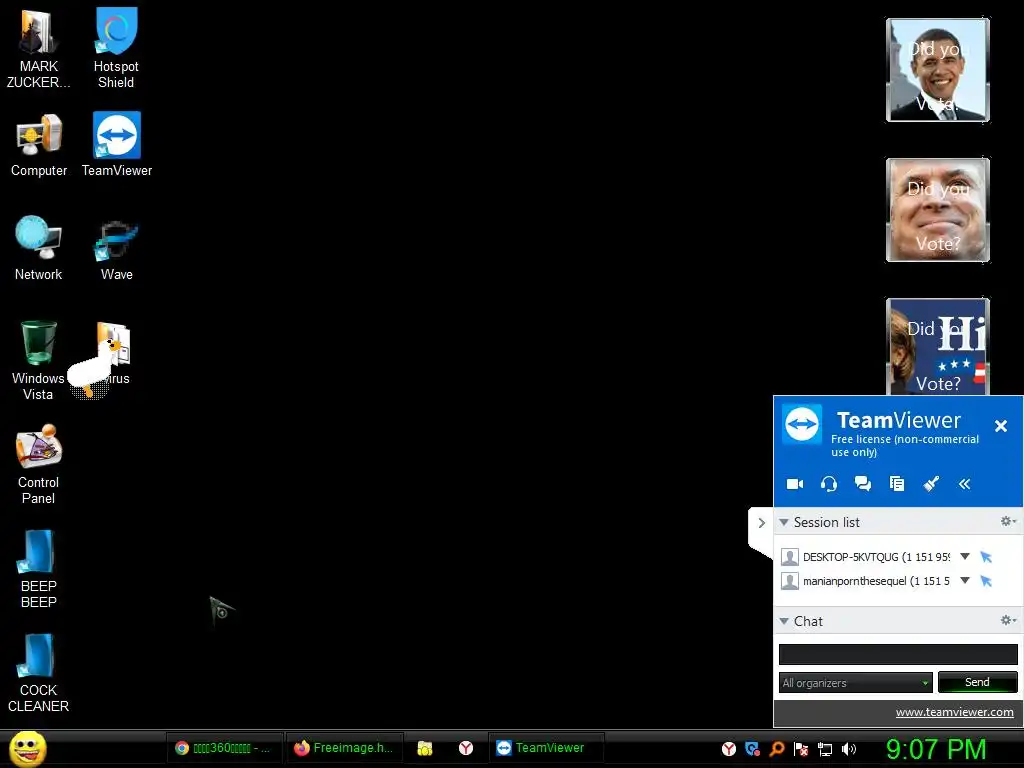Switch to the TeamViewer taskbar window
Viewport: 1024px width, 768px height.
tap(546, 748)
